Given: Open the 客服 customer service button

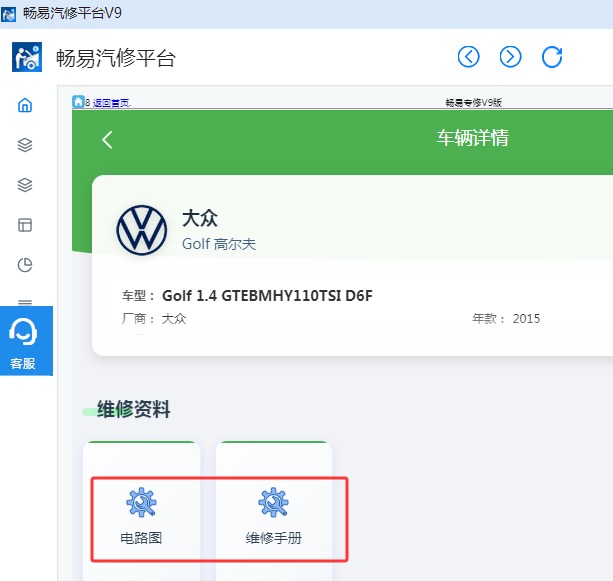Looking at the screenshot, I should click(x=26, y=341).
